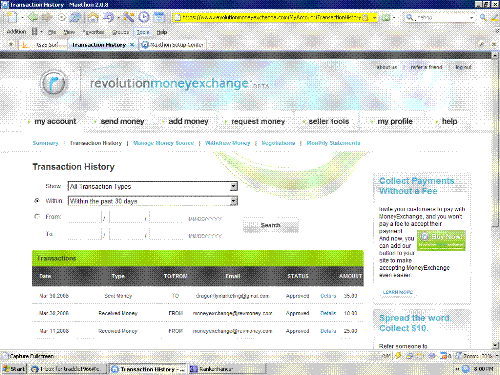
Task: Expand the search engine dropdown arrow
Action: coord(472,17)
